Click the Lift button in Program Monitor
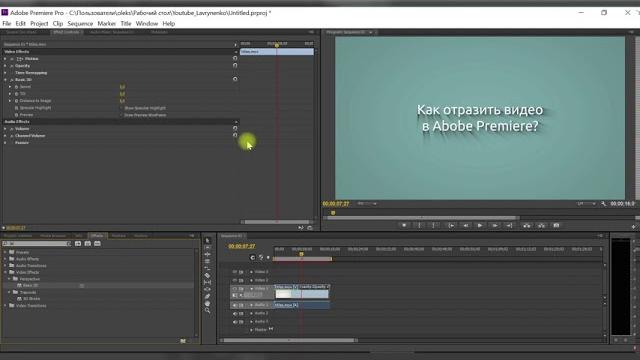 (x=527, y=225)
